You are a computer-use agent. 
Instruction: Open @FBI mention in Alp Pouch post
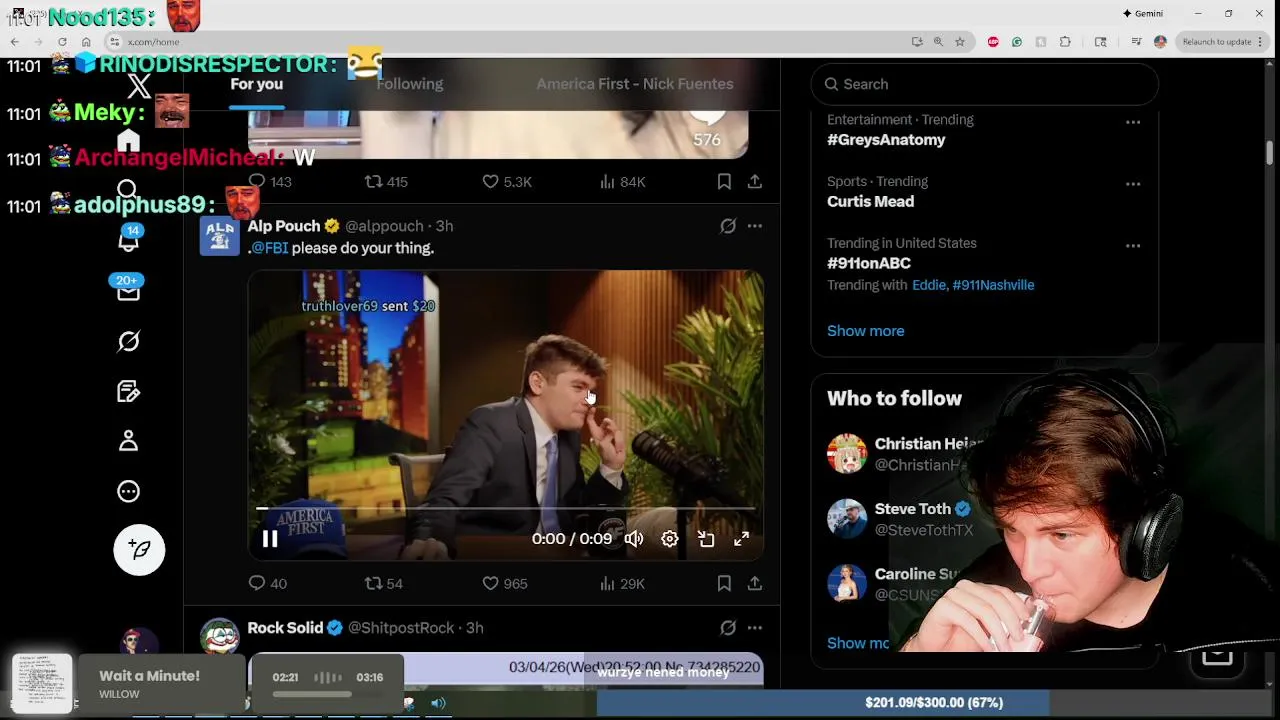click(x=269, y=248)
